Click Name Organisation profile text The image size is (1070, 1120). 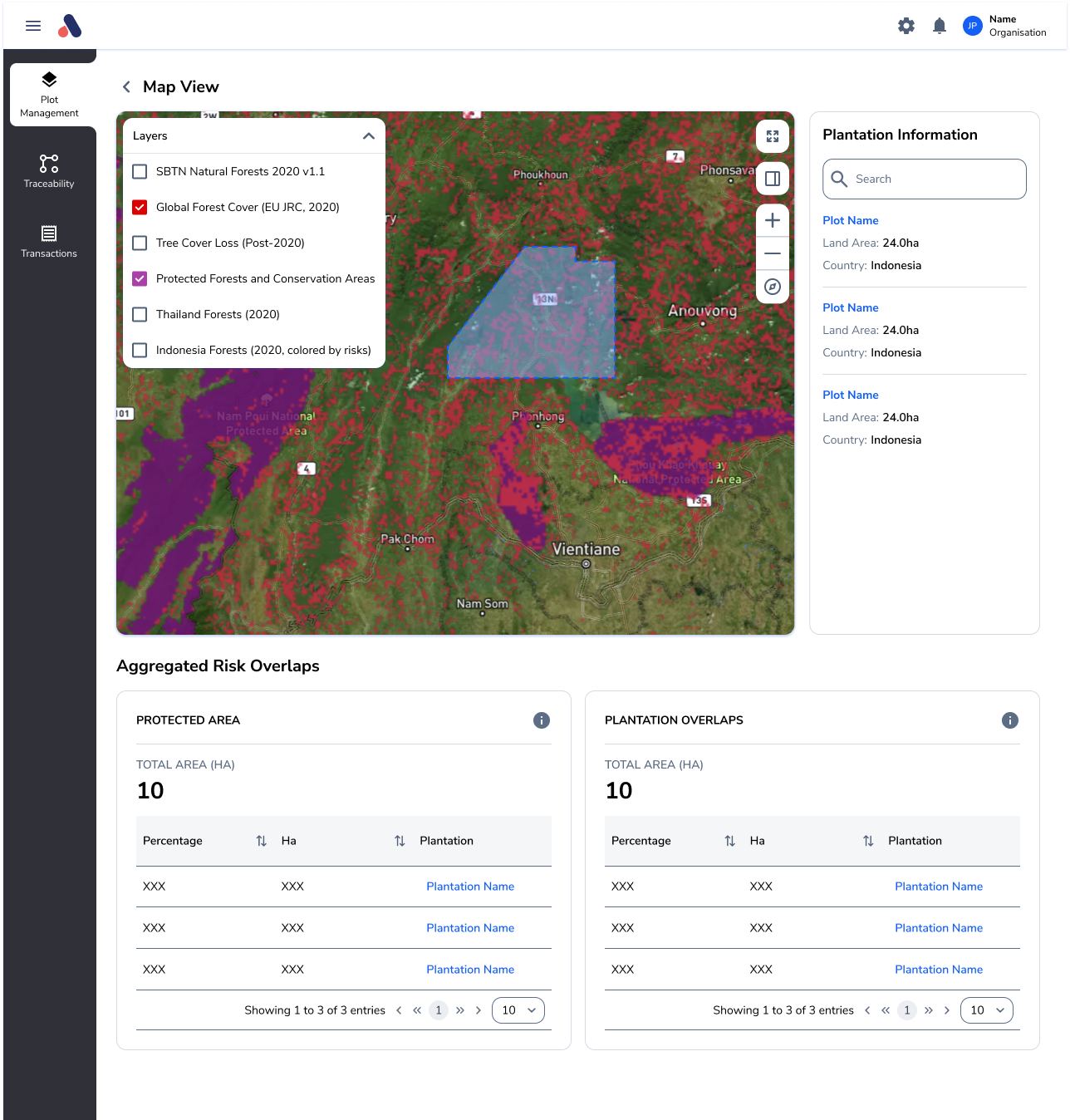[1018, 26]
